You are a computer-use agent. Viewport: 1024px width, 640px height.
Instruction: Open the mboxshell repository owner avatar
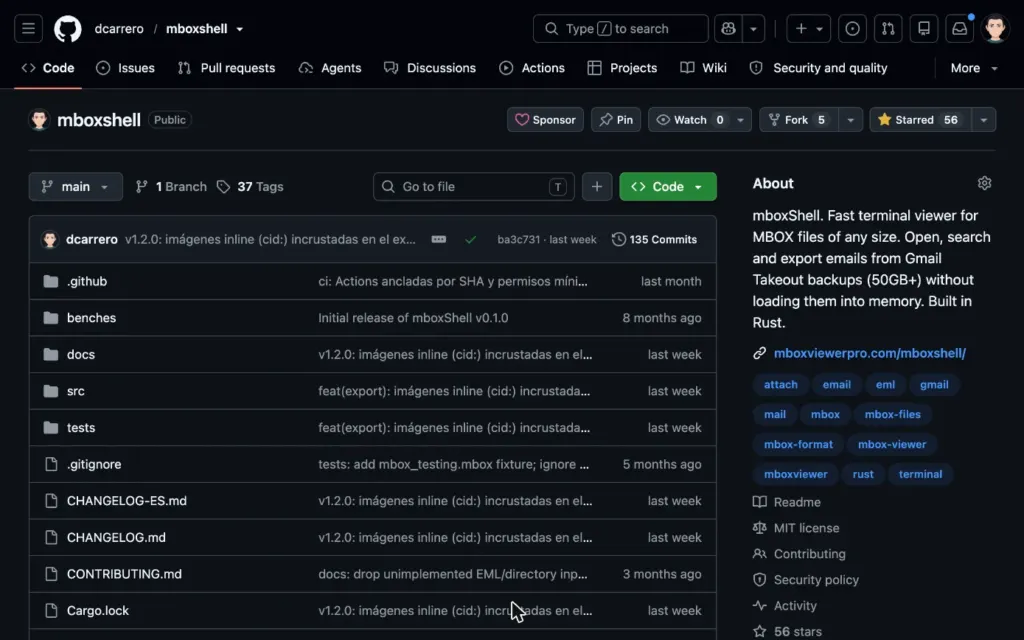(39, 120)
